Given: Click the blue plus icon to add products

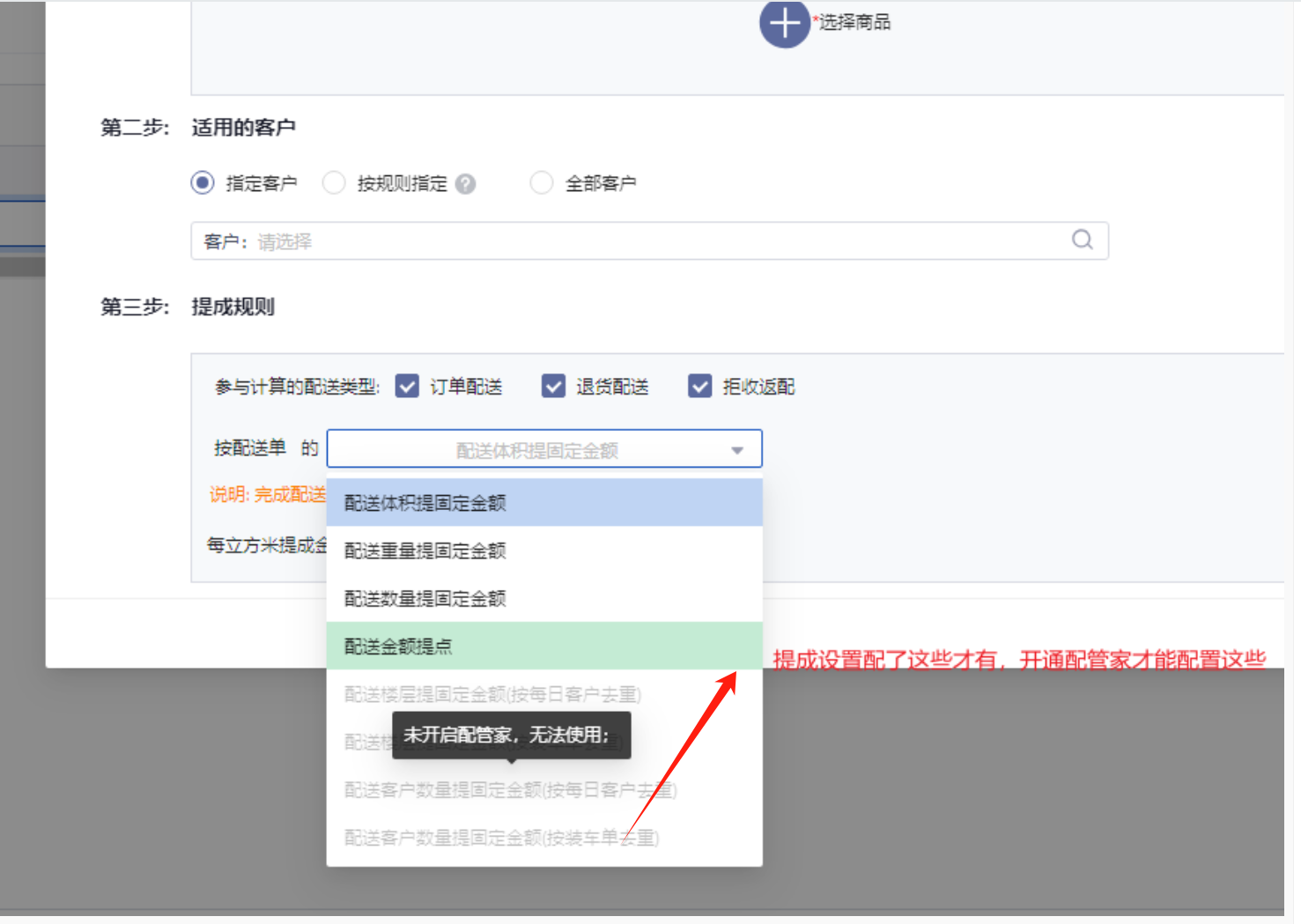Looking at the screenshot, I should pos(784,23).
